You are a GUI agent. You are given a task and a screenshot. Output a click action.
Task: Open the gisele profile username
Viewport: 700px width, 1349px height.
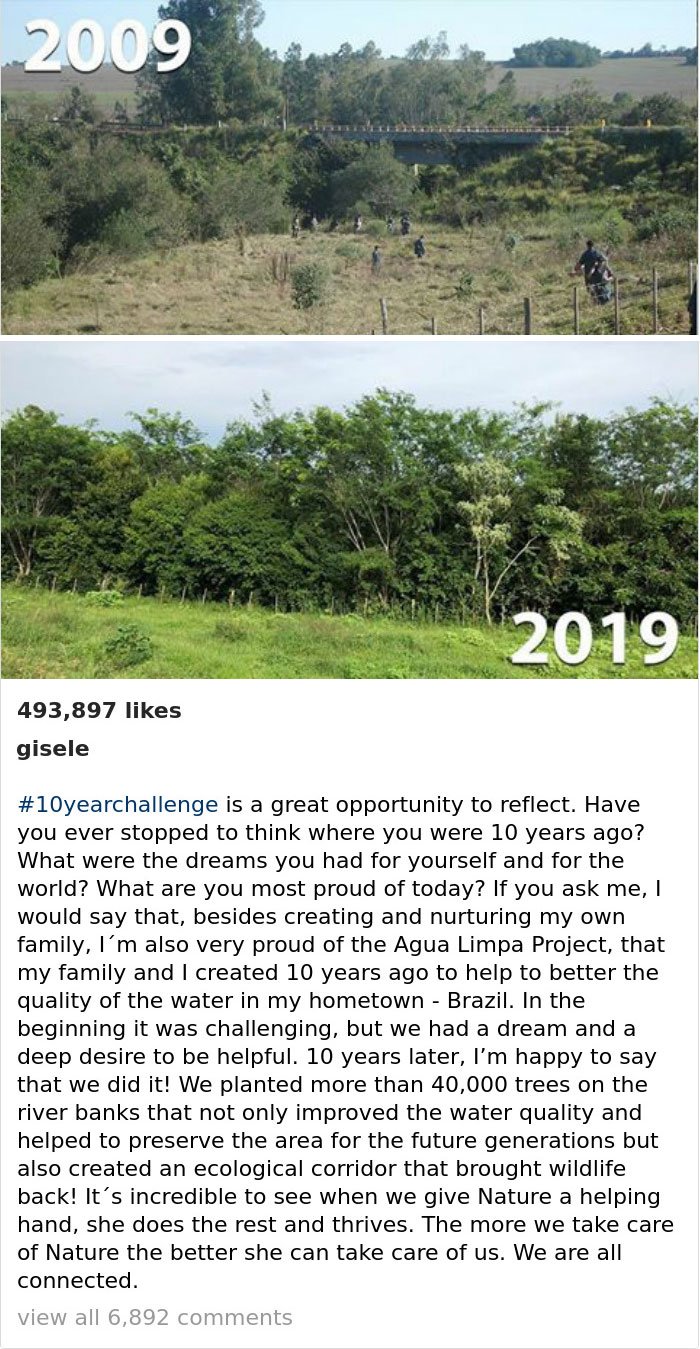(x=53, y=748)
